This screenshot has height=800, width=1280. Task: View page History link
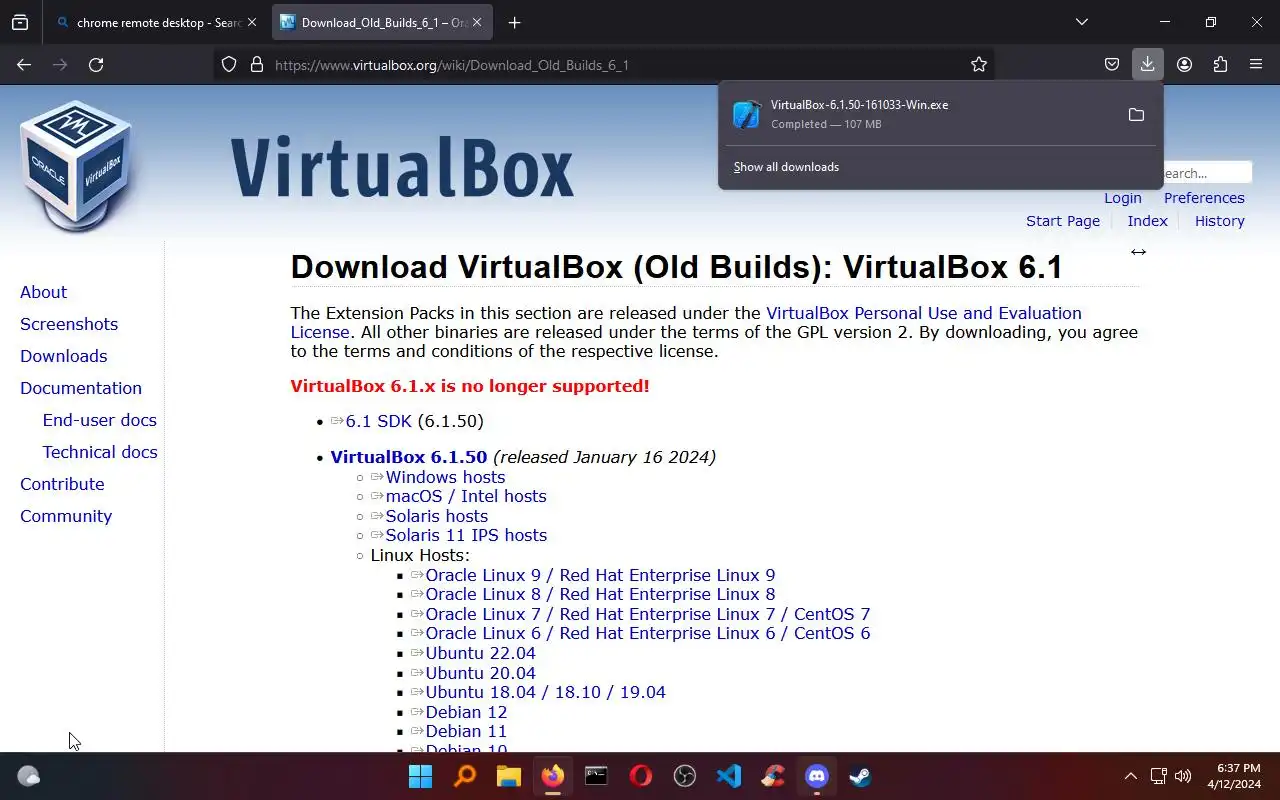pos(1220,221)
